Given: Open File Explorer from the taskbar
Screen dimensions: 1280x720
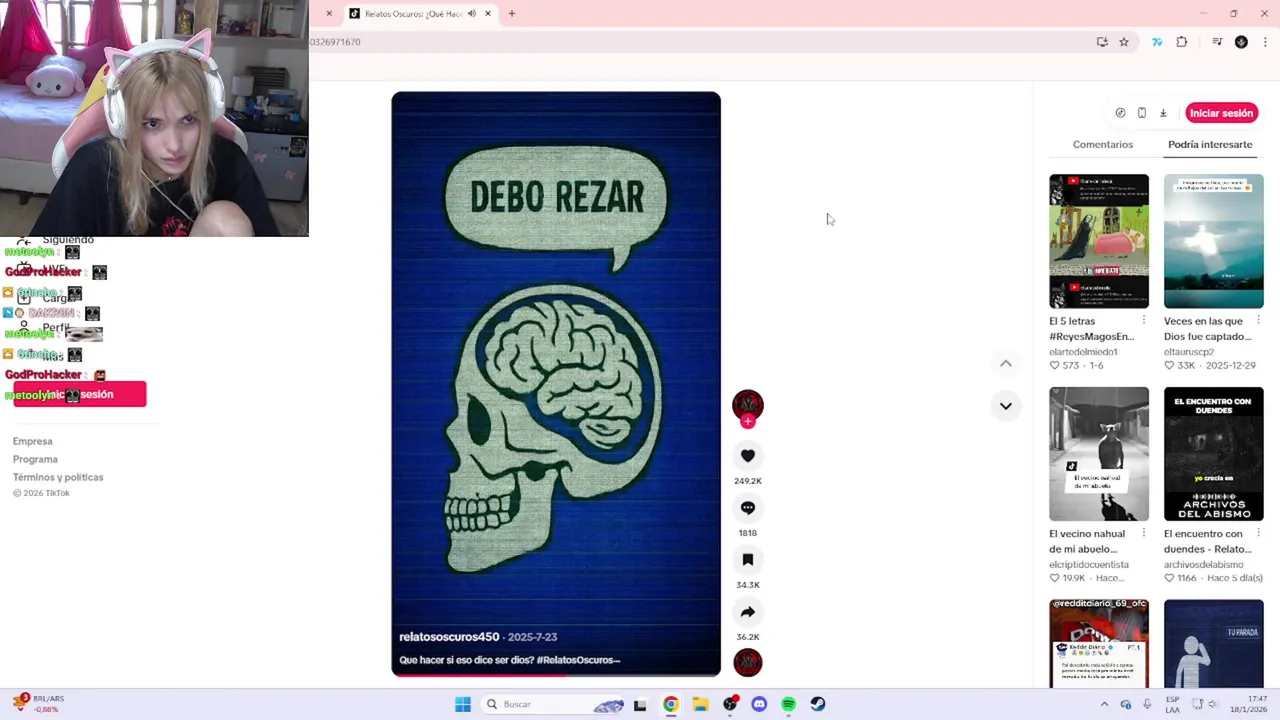Looking at the screenshot, I should [700, 704].
